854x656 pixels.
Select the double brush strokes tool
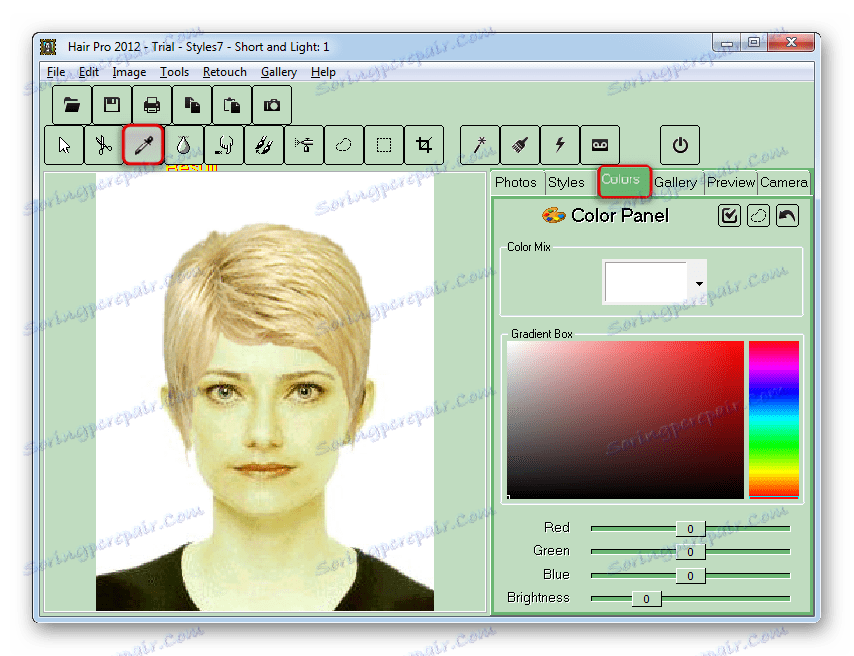coord(264,145)
